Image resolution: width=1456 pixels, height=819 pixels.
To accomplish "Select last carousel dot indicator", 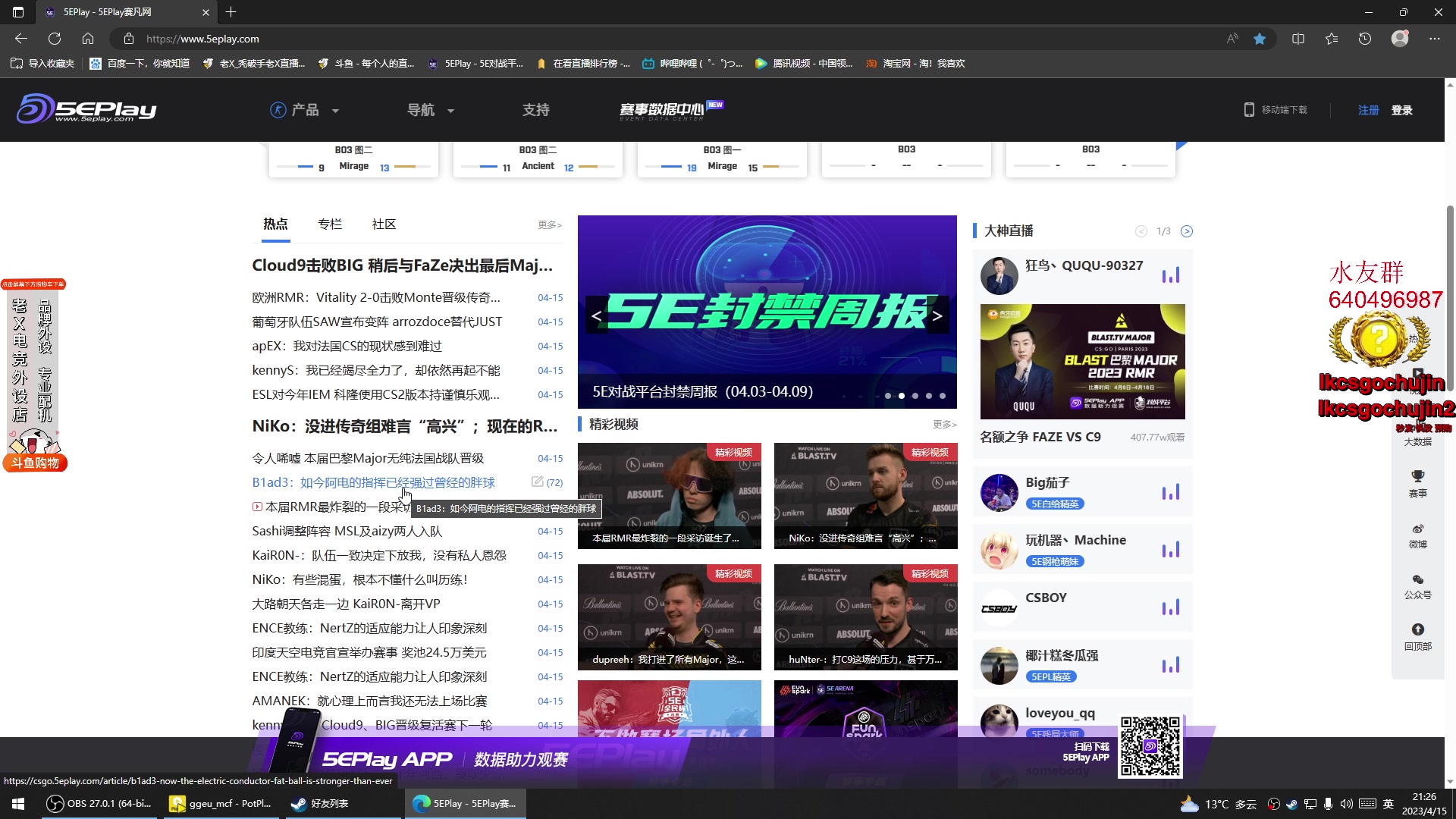I will 943,396.
